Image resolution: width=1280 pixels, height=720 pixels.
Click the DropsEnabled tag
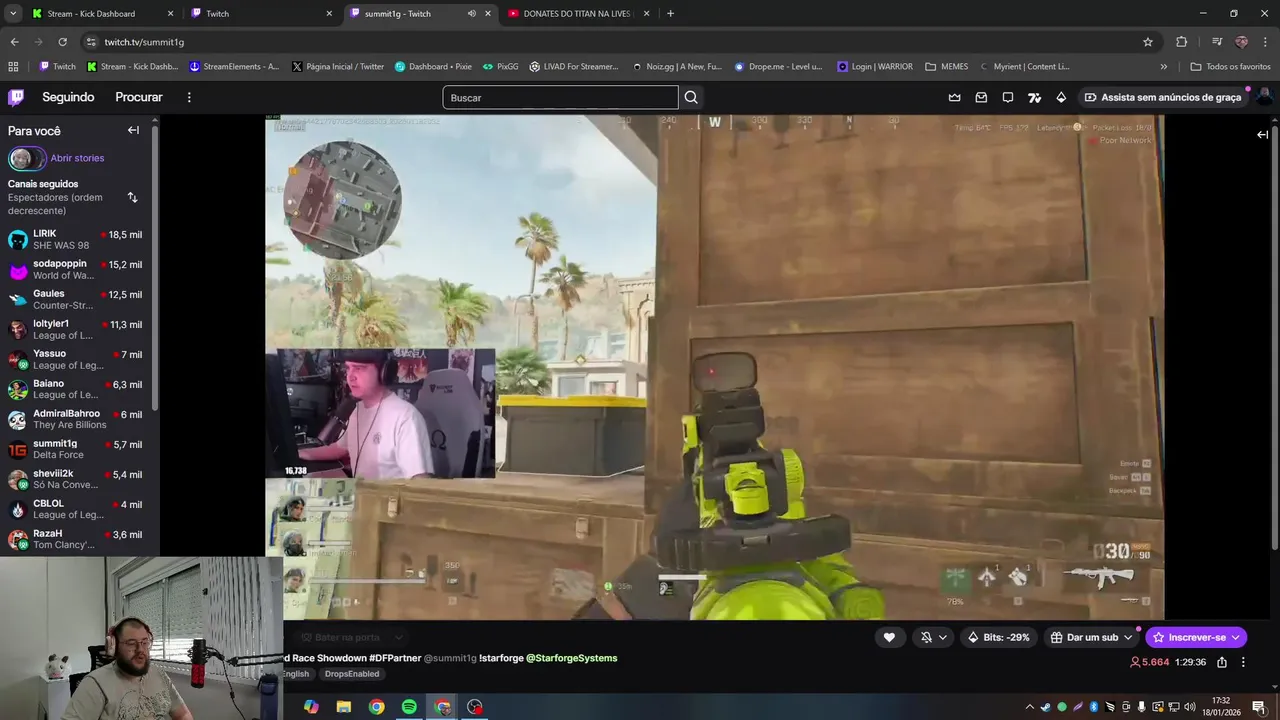352,674
